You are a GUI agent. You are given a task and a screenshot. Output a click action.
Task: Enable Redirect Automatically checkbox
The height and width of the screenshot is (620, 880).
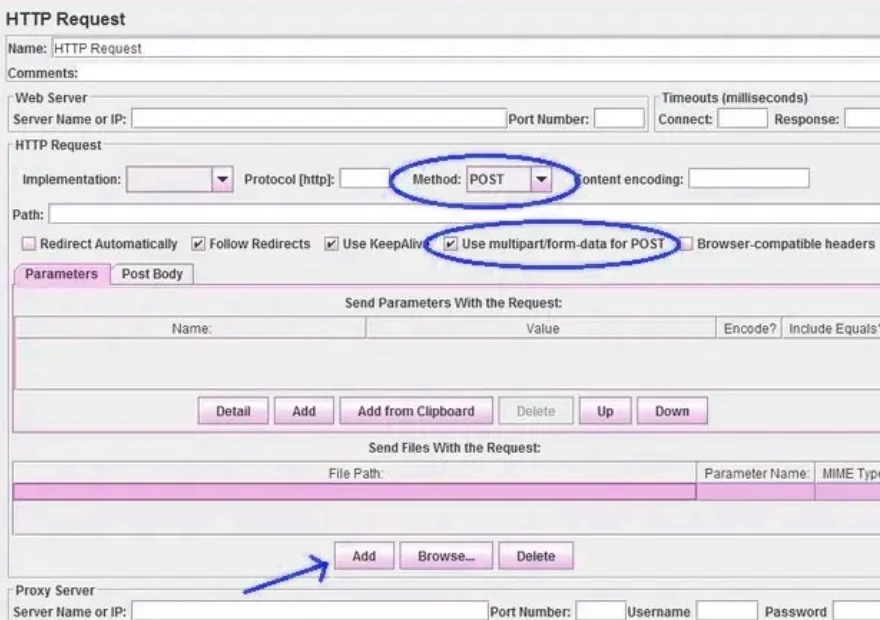pyautogui.click(x=30, y=244)
